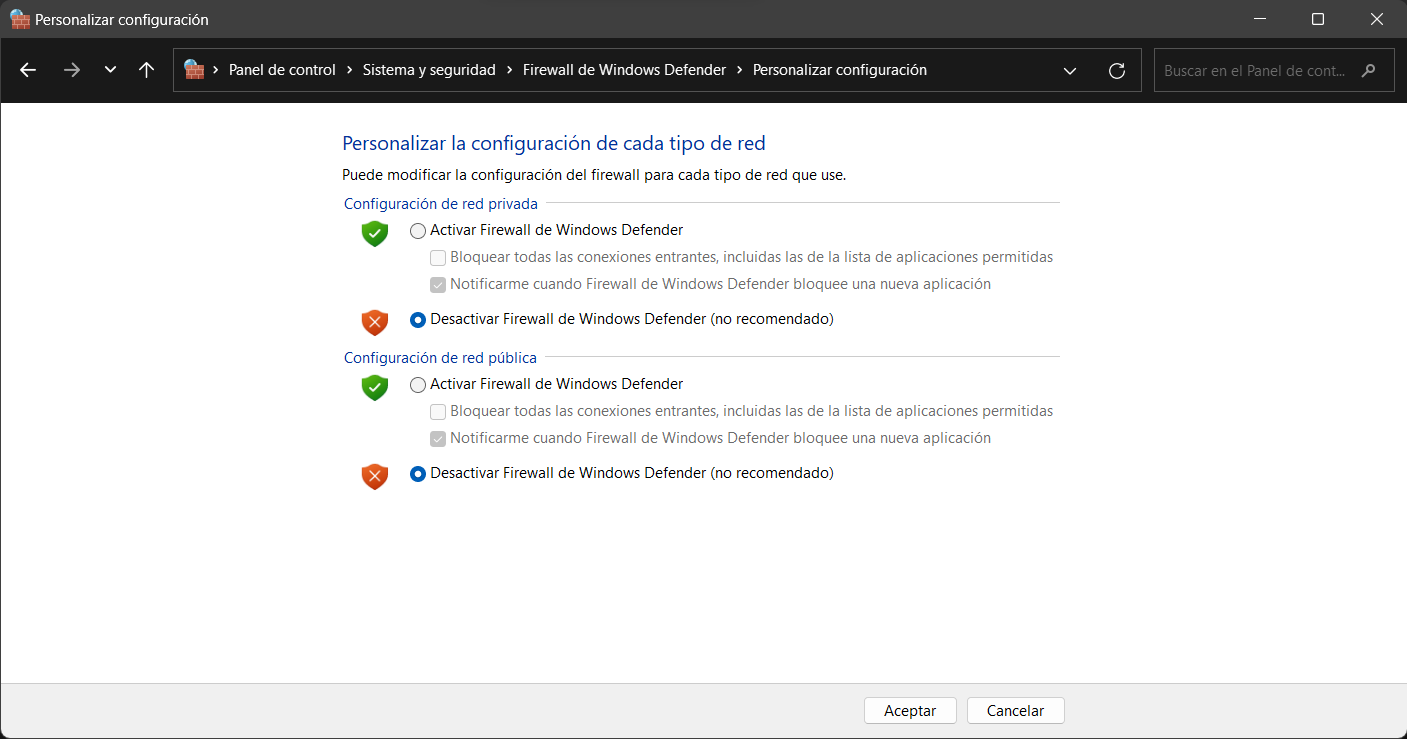The height and width of the screenshot is (739, 1407).
Task: Refresh the Control Panel page
Action: click(1117, 71)
